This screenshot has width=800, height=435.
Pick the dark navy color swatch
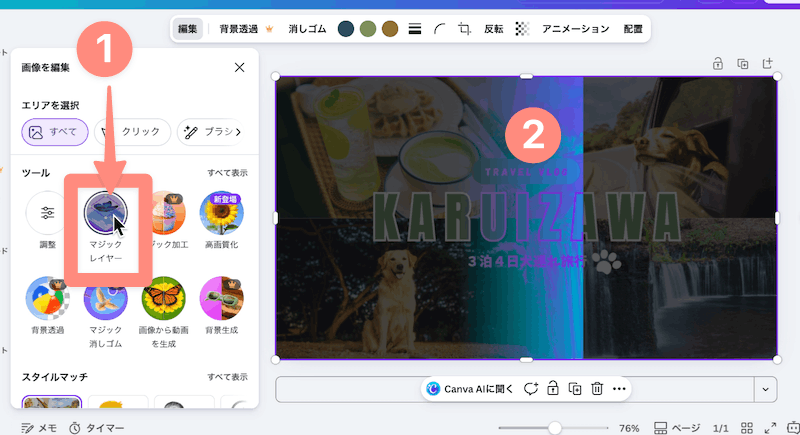pyautogui.click(x=346, y=29)
